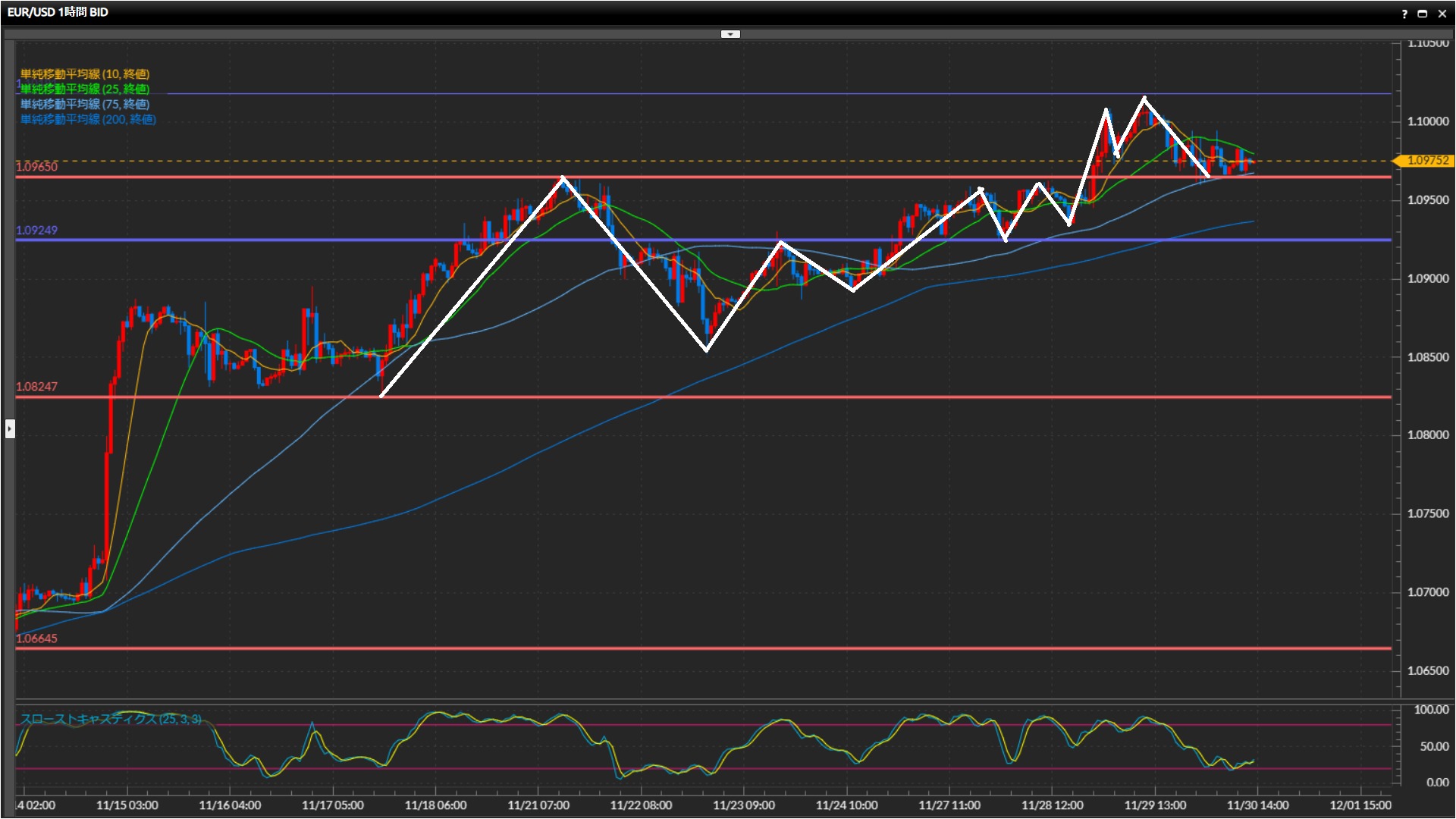The height and width of the screenshot is (819, 1456).
Task: Select the 75-period moving average label
Action: click(x=84, y=104)
